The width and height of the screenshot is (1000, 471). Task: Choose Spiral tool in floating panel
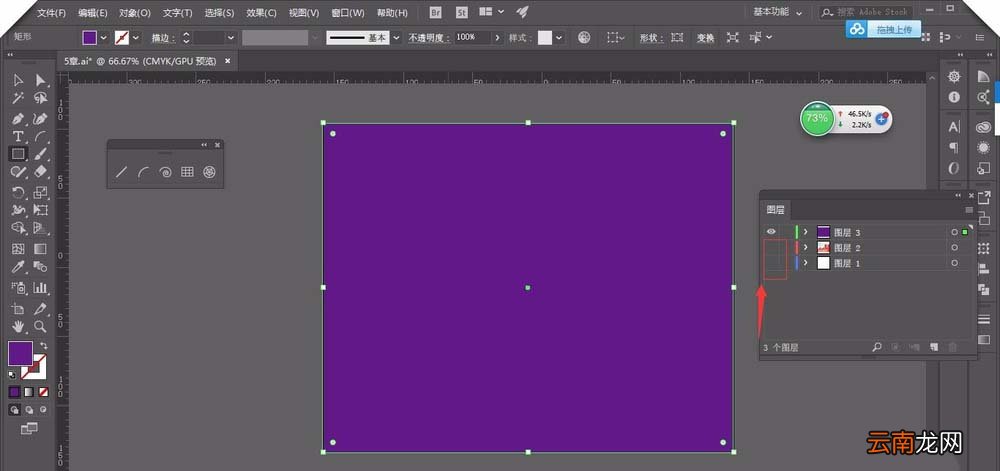pos(165,172)
